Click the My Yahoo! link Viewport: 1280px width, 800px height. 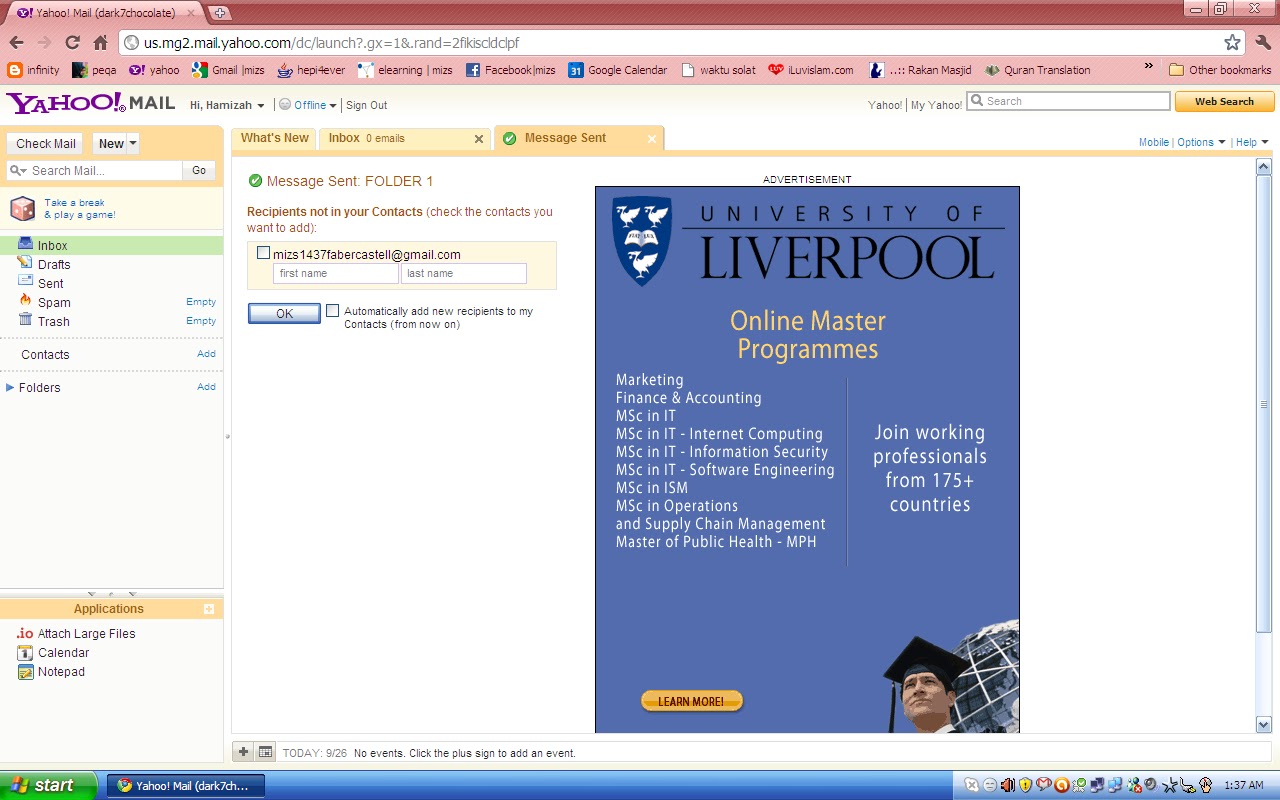pos(936,105)
